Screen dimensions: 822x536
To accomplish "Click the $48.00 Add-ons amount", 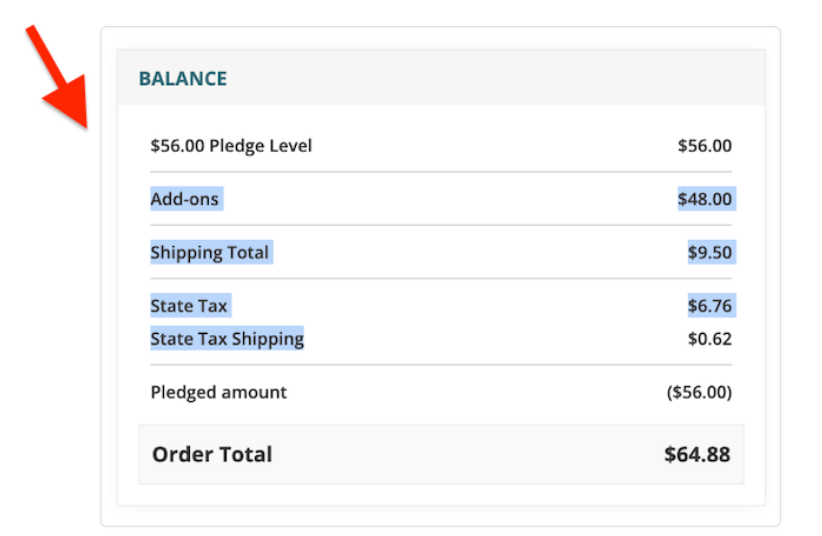I will click(x=704, y=199).
